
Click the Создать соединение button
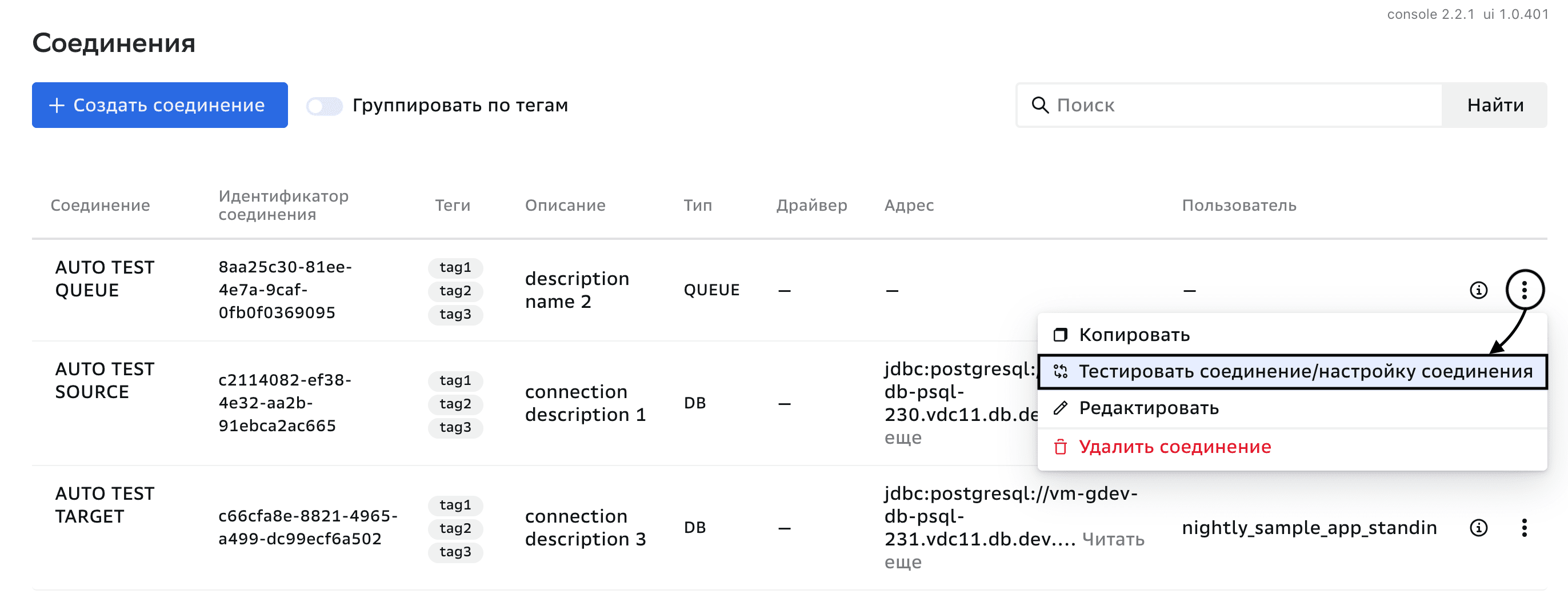159,105
